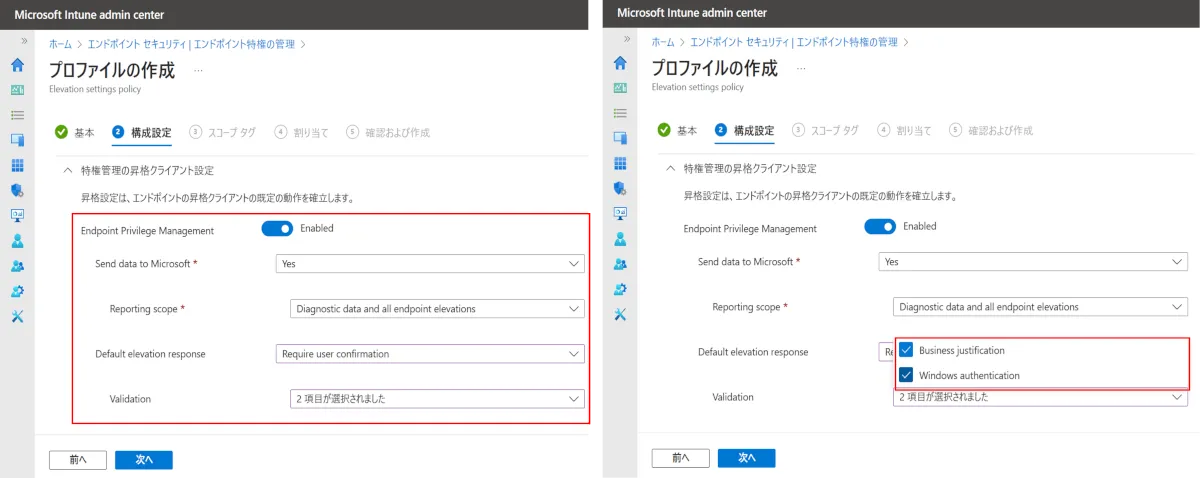Select スコープ タグ step in right window
This screenshot has width=1200, height=478.
(825, 130)
